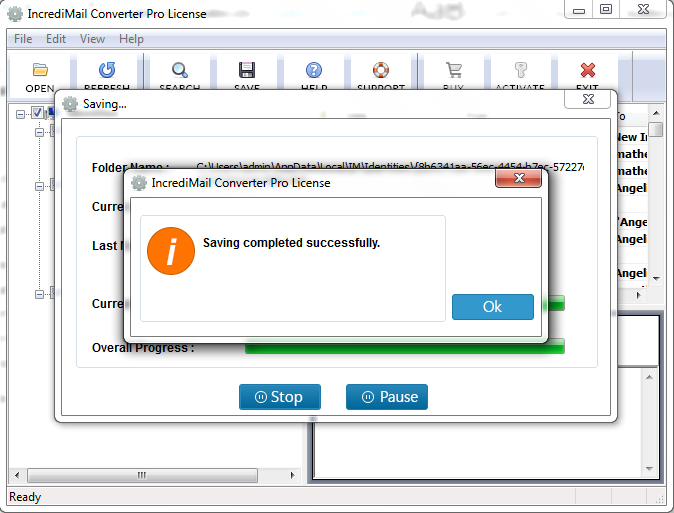Click the orange info icon in the dialog
Viewport: 674px width, 513px height.
coord(171,251)
